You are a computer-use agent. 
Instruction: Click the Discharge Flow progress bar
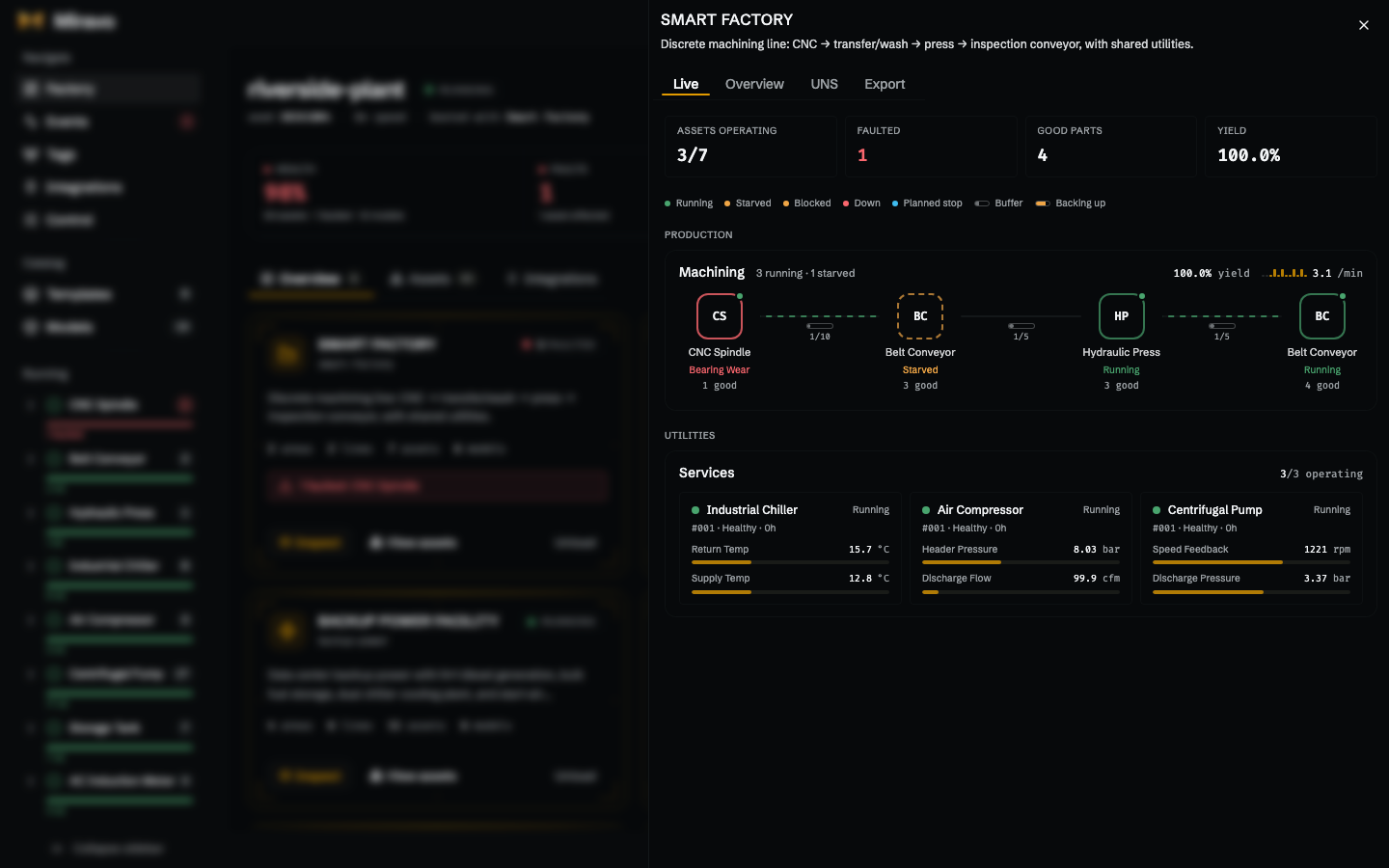tap(1021, 591)
